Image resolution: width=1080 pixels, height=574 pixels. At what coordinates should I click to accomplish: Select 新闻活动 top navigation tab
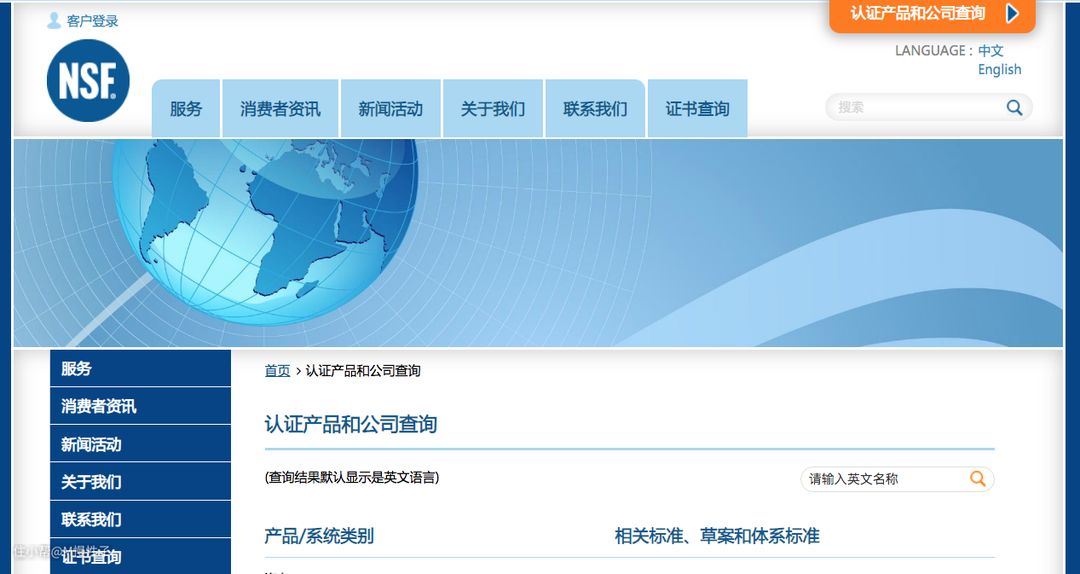[390, 109]
